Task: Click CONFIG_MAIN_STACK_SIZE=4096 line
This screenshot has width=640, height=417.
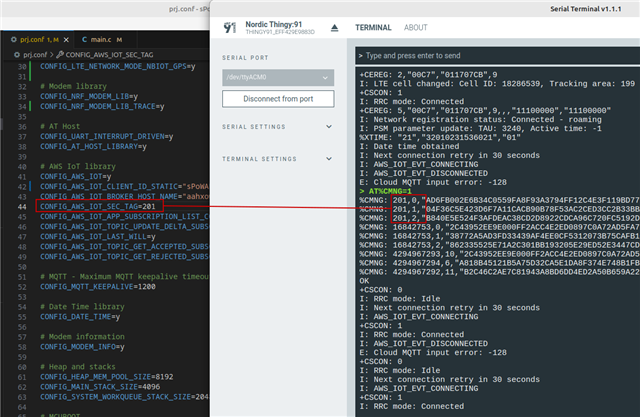Action: pyautogui.click(x=100, y=387)
